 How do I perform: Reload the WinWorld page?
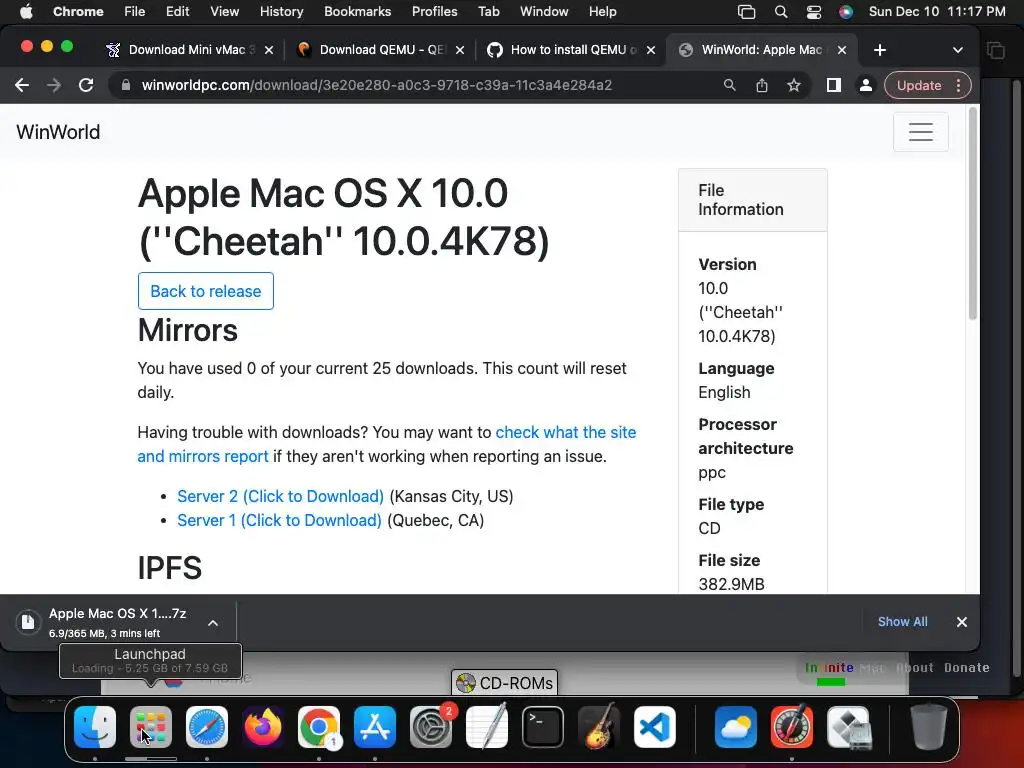tap(86, 86)
